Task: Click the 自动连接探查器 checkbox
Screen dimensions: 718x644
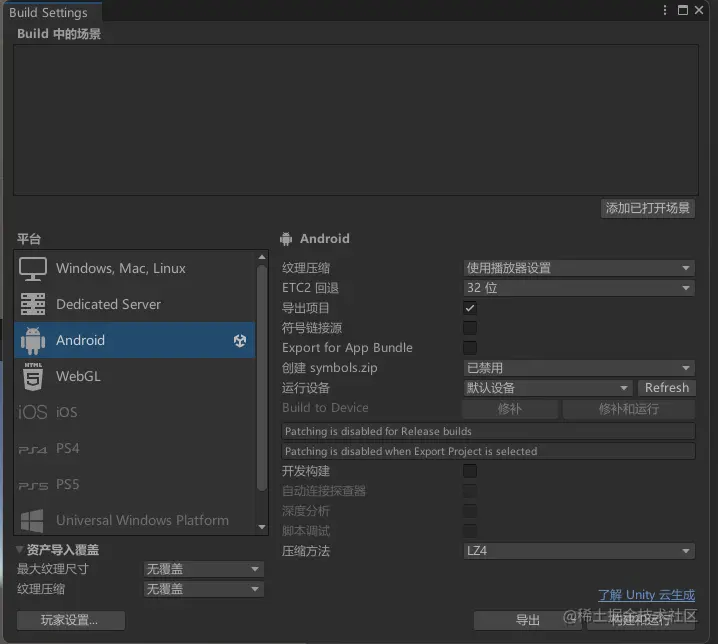Action: [x=470, y=491]
